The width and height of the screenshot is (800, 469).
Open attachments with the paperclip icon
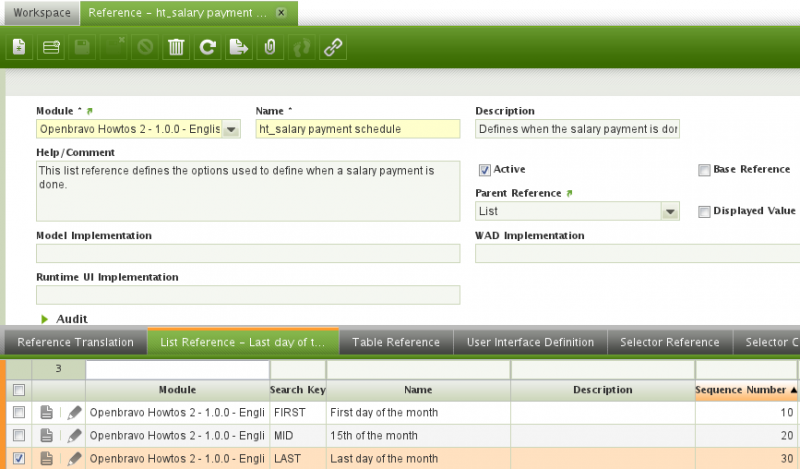point(269,47)
